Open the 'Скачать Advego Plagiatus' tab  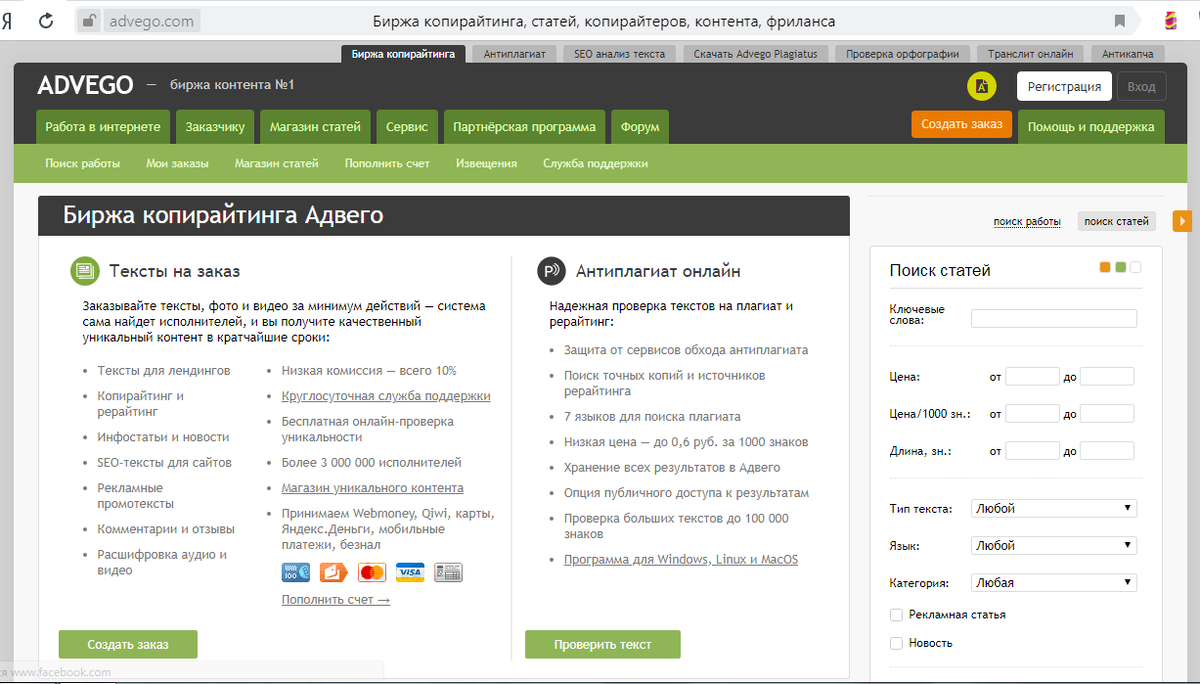pos(755,54)
